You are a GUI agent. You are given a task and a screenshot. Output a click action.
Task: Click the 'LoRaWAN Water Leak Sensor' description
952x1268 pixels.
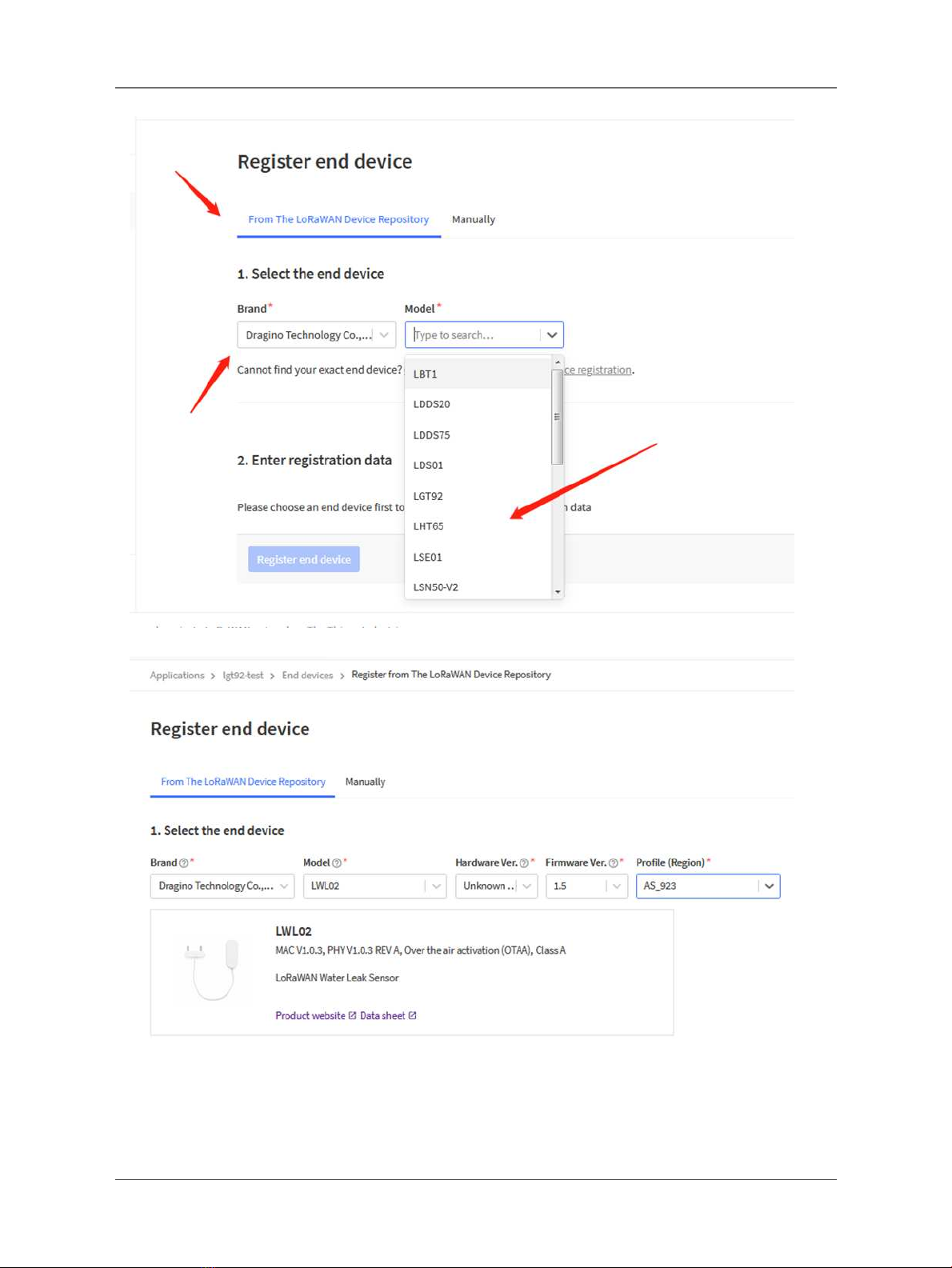[x=337, y=978]
